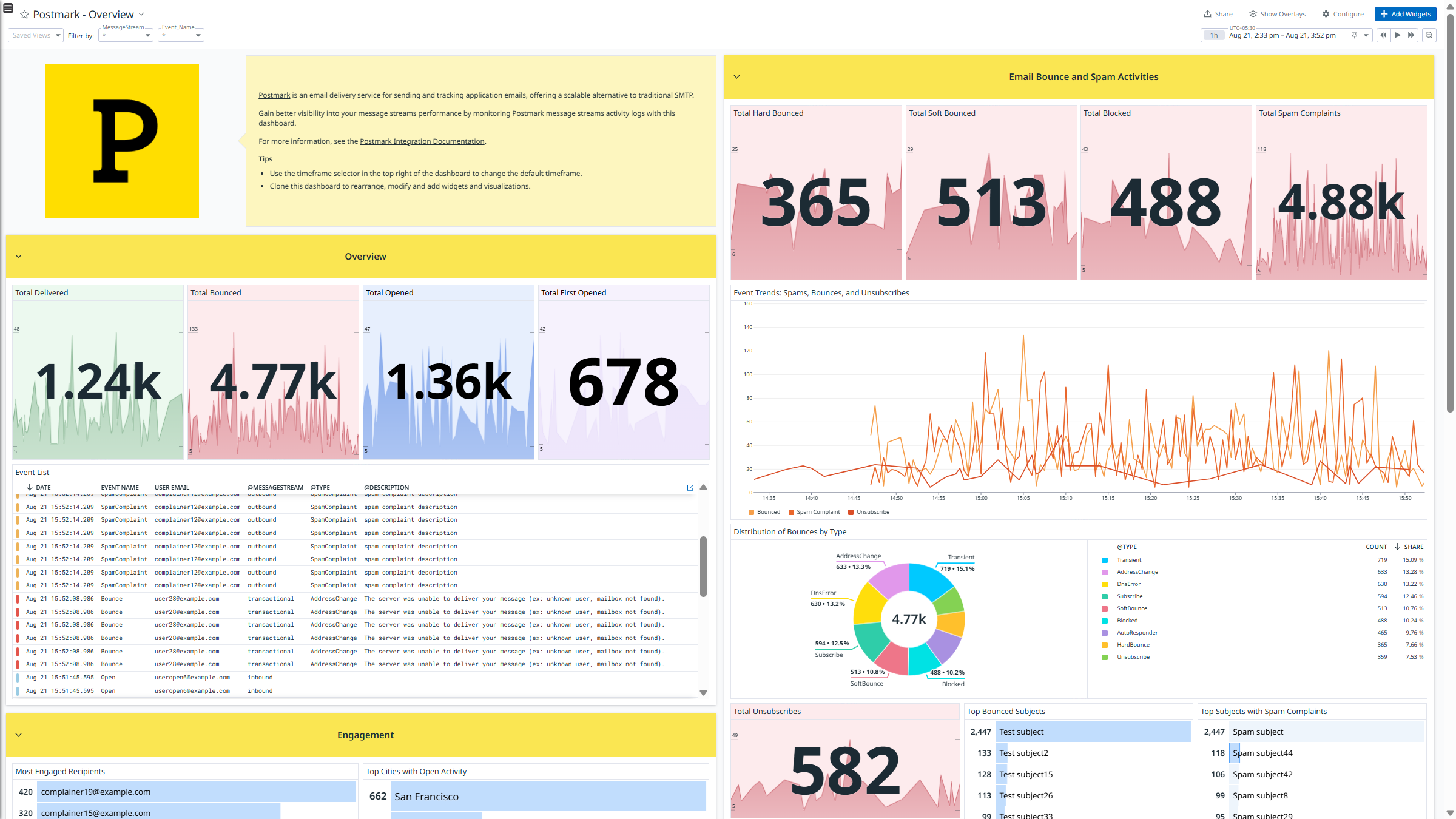This screenshot has width=1456, height=819.
Task: Open the hamburger navigation menu
Action: point(8,8)
